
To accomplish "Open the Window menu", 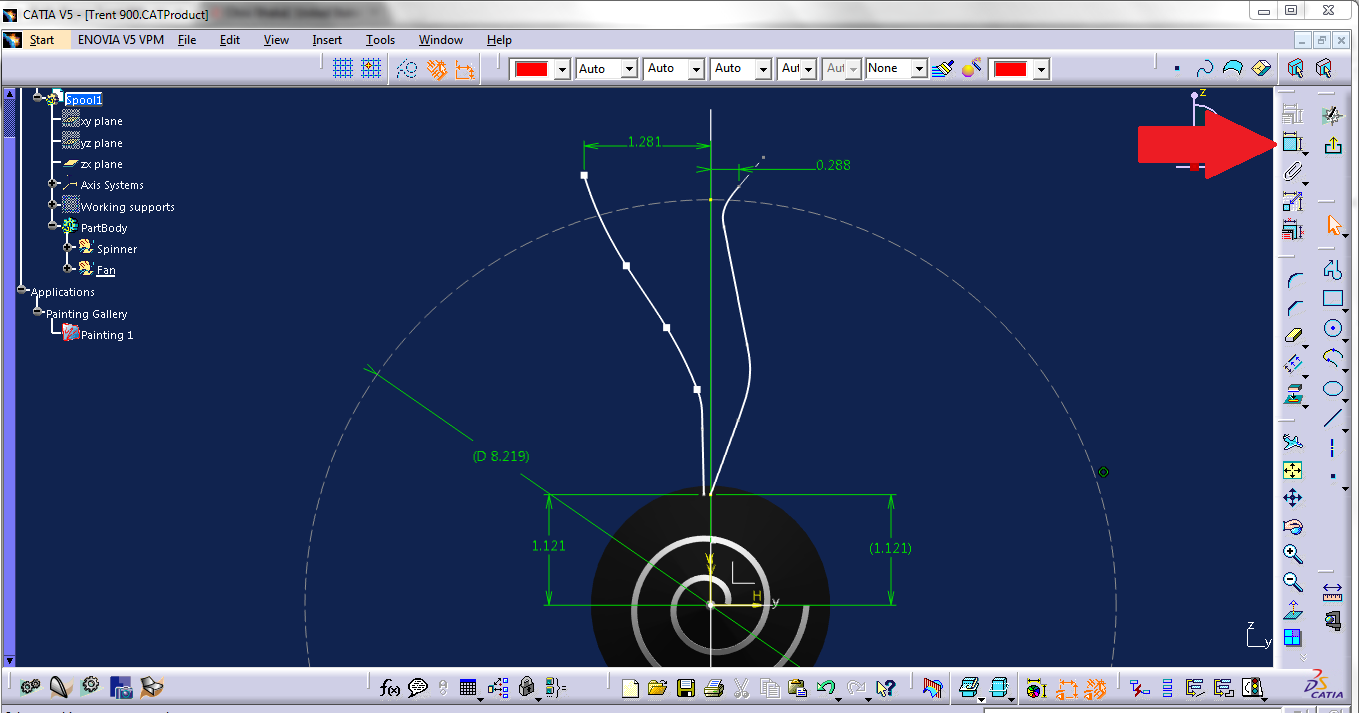I will (440, 40).
